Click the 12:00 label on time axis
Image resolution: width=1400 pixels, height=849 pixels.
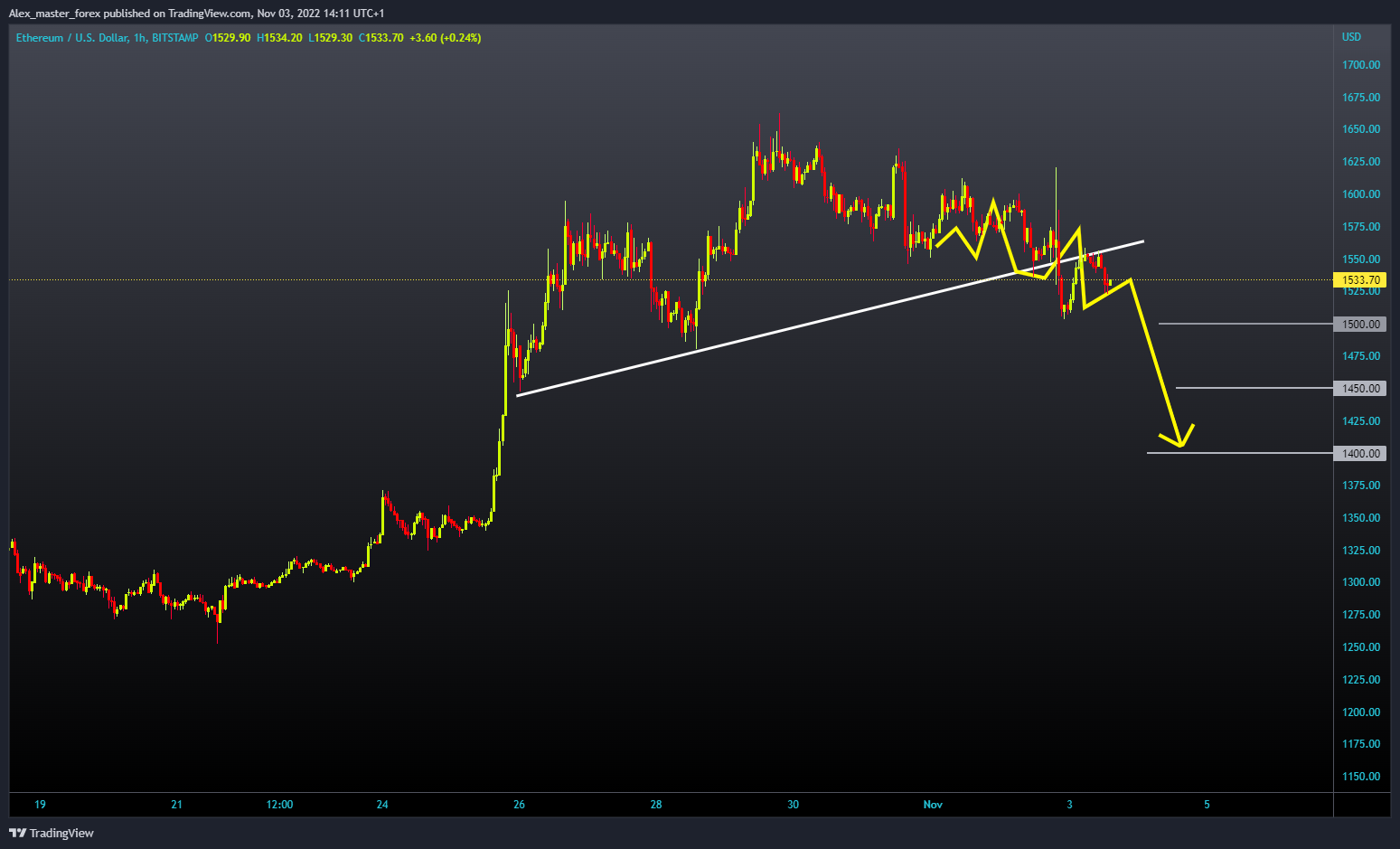tap(280, 805)
